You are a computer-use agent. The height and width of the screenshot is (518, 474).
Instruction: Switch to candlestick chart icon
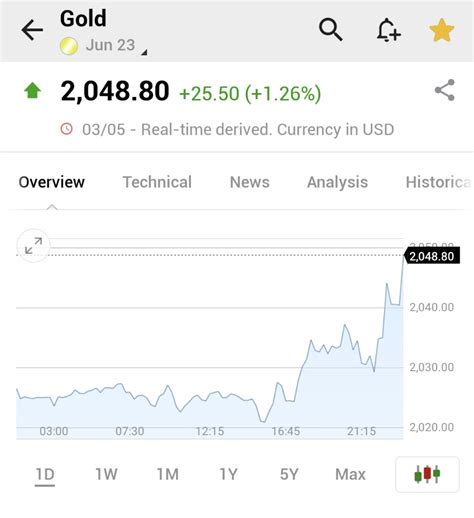click(427, 474)
